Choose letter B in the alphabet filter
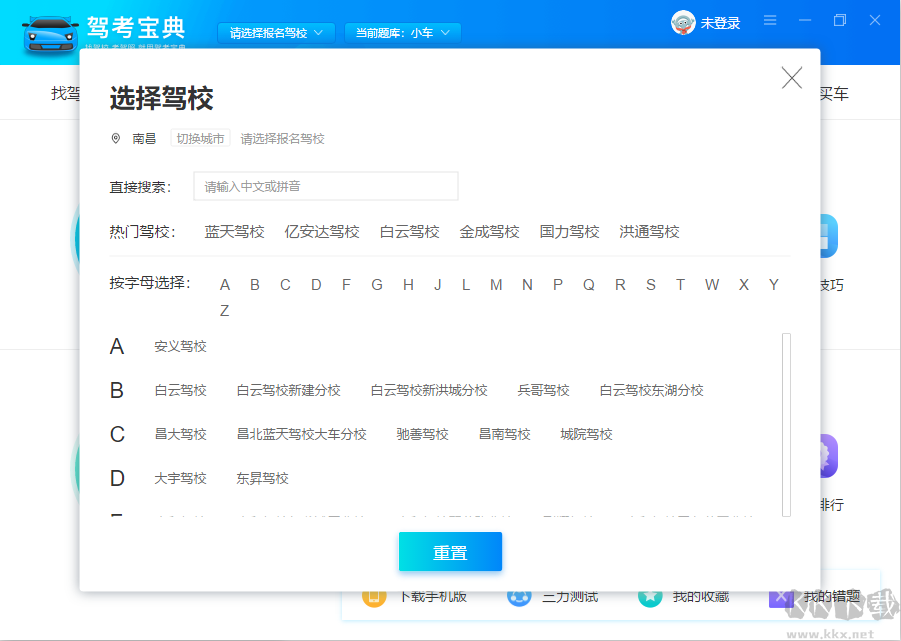Viewport: 901px width, 641px height. point(254,284)
